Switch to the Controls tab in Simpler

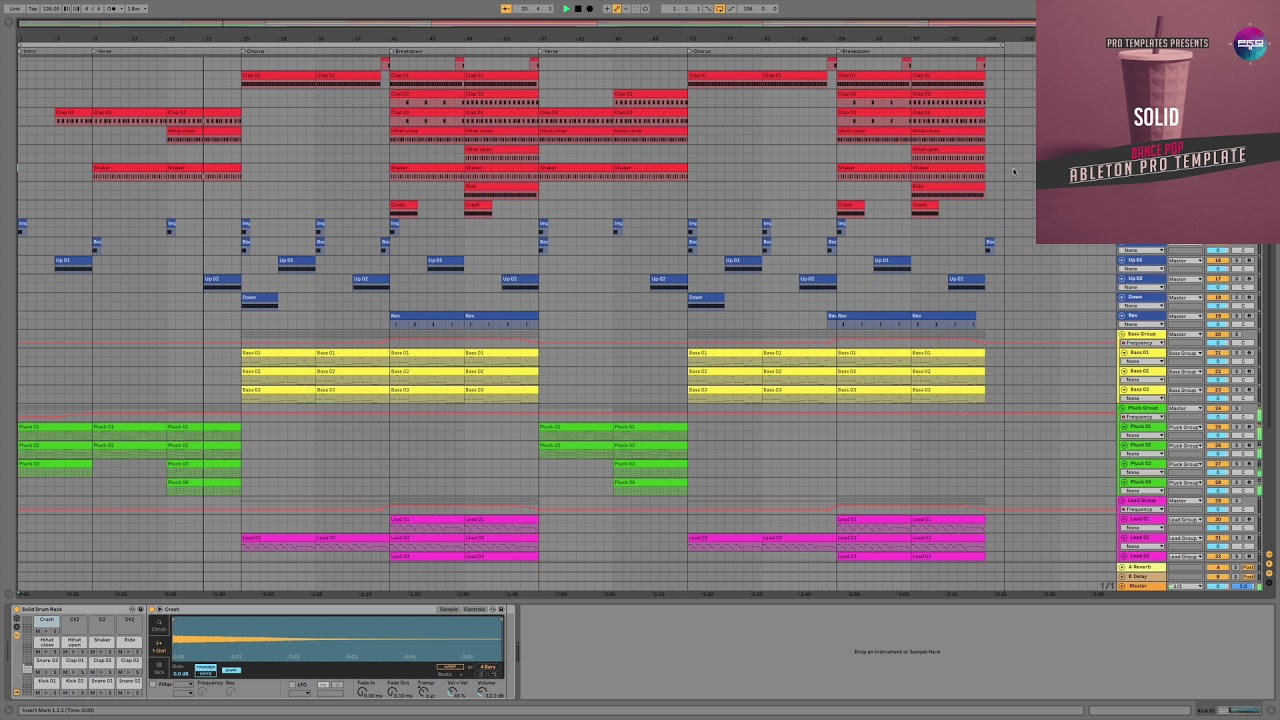[x=474, y=609]
